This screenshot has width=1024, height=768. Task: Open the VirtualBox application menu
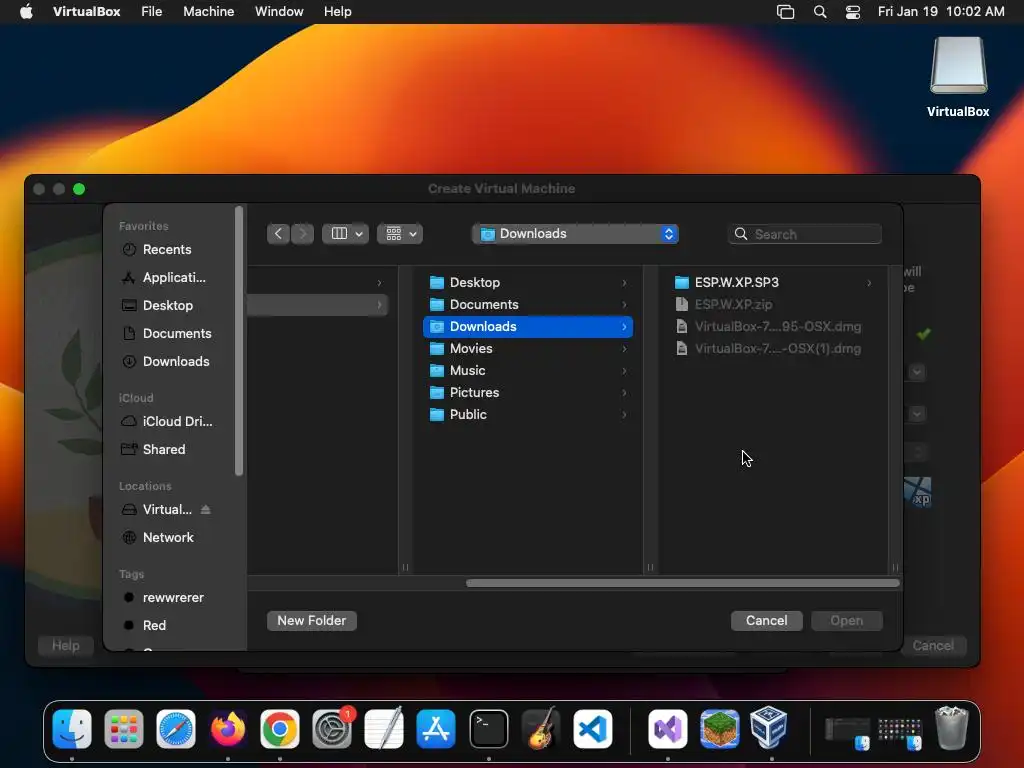(x=86, y=12)
